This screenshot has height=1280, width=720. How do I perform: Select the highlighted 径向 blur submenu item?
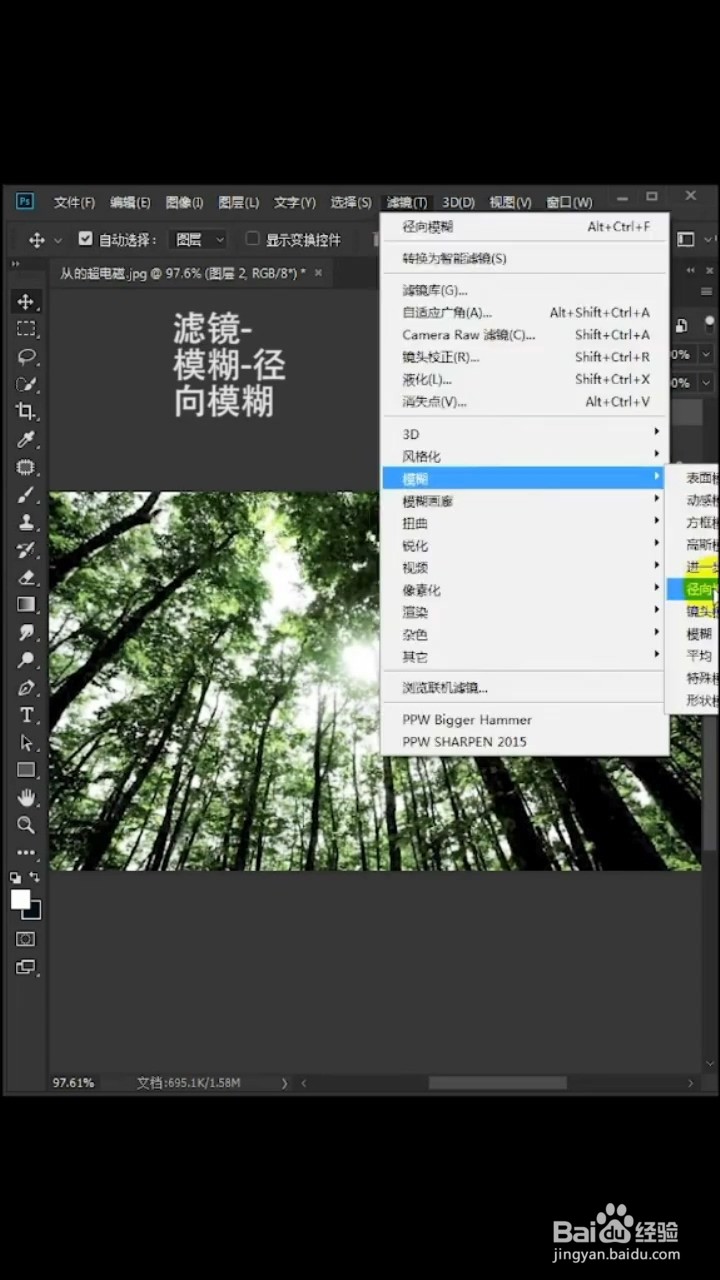tap(693, 589)
